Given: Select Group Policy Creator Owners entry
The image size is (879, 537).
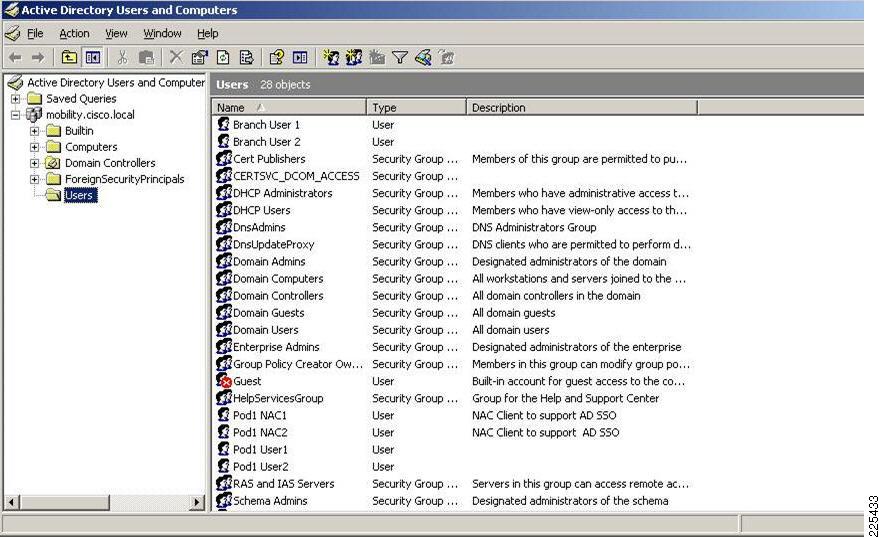Looking at the screenshot, I should point(298,364).
